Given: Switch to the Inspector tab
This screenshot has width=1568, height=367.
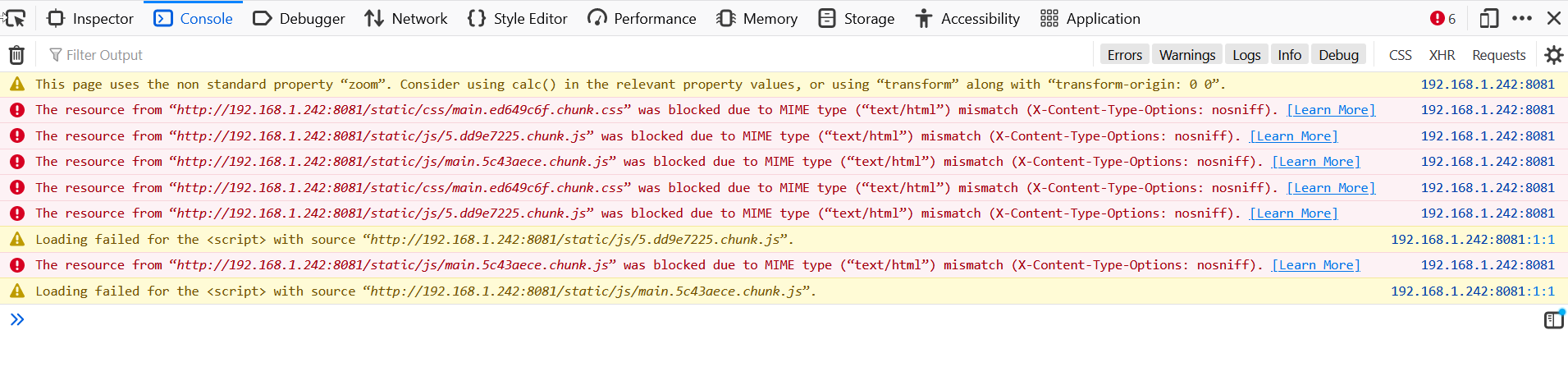Looking at the screenshot, I should click(90, 18).
